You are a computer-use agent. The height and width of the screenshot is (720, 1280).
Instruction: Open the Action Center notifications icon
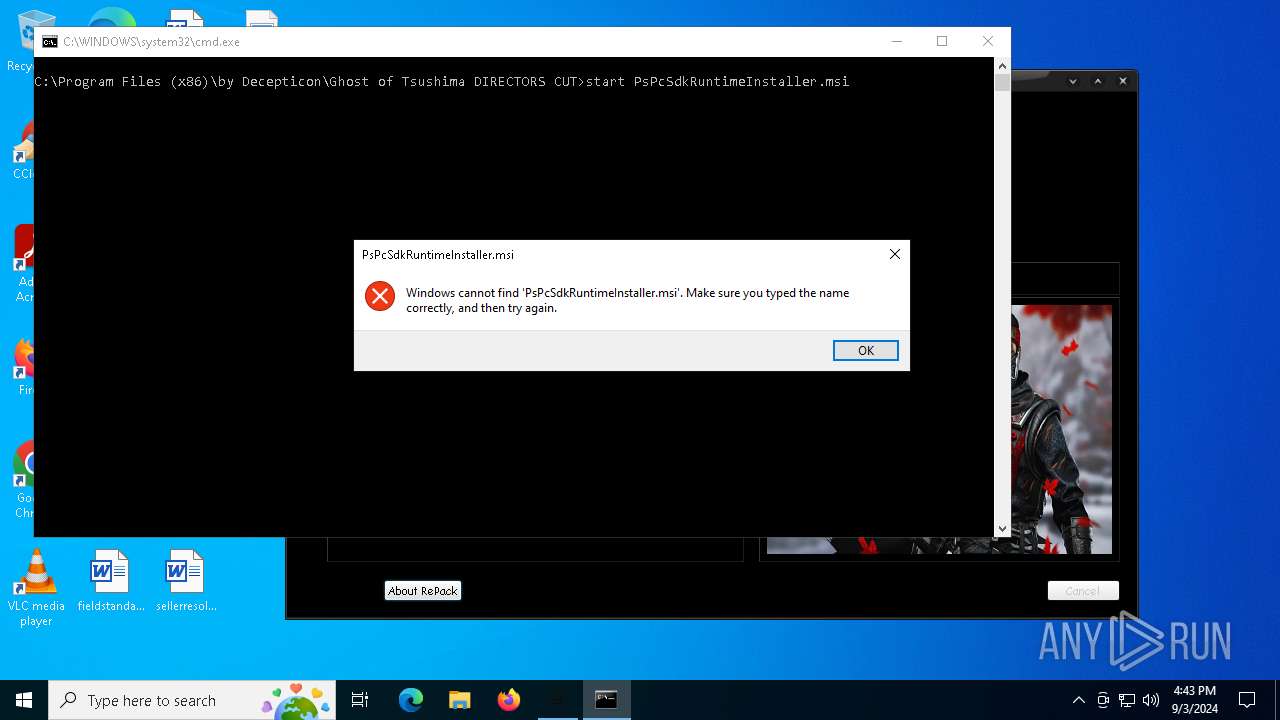click(1247, 700)
